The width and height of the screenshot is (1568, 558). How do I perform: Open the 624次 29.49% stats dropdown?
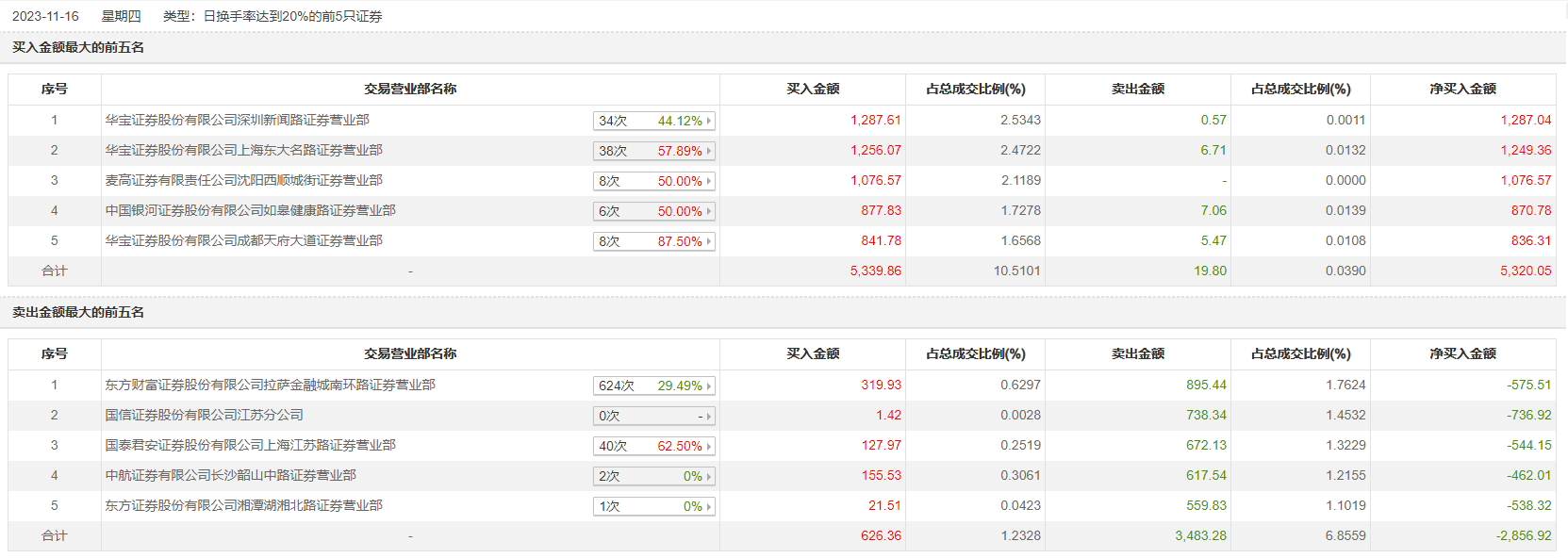click(709, 386)
